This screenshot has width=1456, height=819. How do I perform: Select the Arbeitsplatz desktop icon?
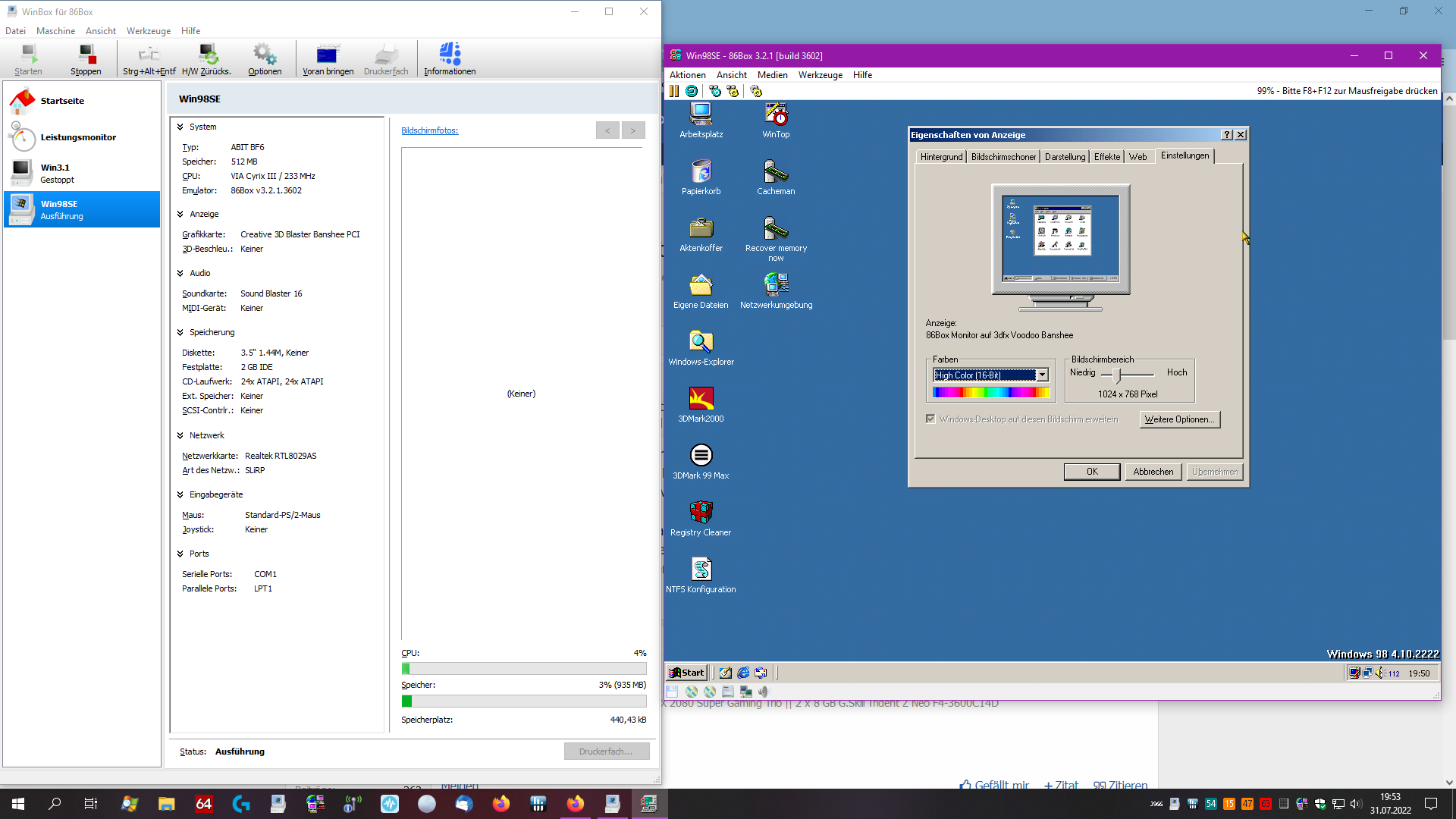(701, 121)
